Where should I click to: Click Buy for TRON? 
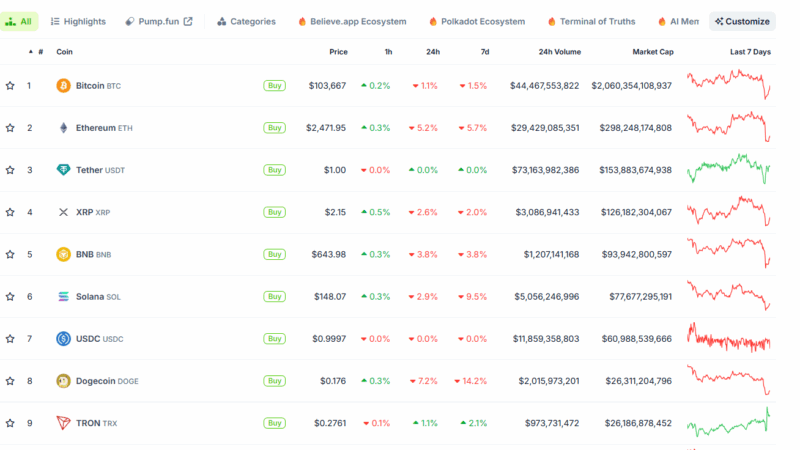coord(274,423)
